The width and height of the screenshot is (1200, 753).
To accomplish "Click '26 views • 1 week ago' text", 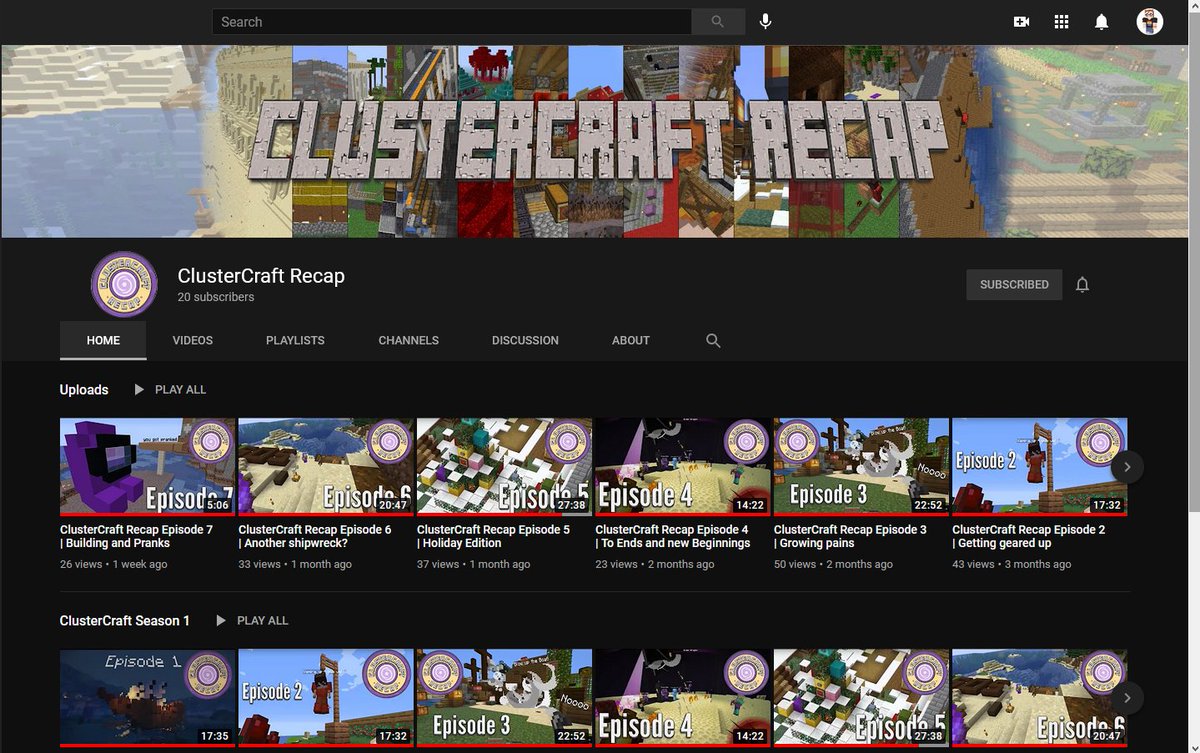I will pyautogui.click(x=114, y=564).
